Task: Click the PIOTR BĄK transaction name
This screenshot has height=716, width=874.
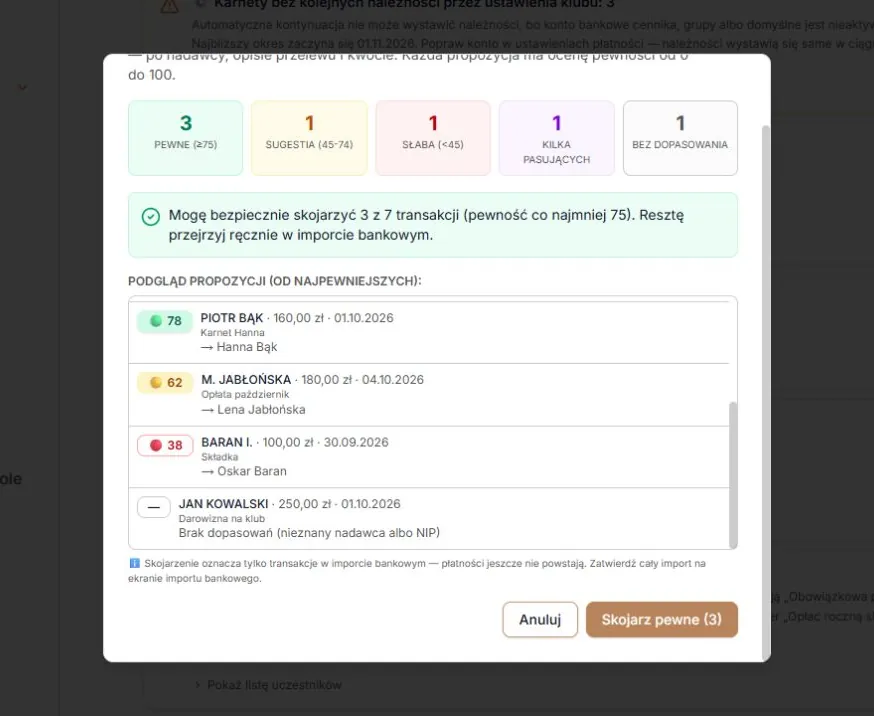Action: (x=231, y=318)
